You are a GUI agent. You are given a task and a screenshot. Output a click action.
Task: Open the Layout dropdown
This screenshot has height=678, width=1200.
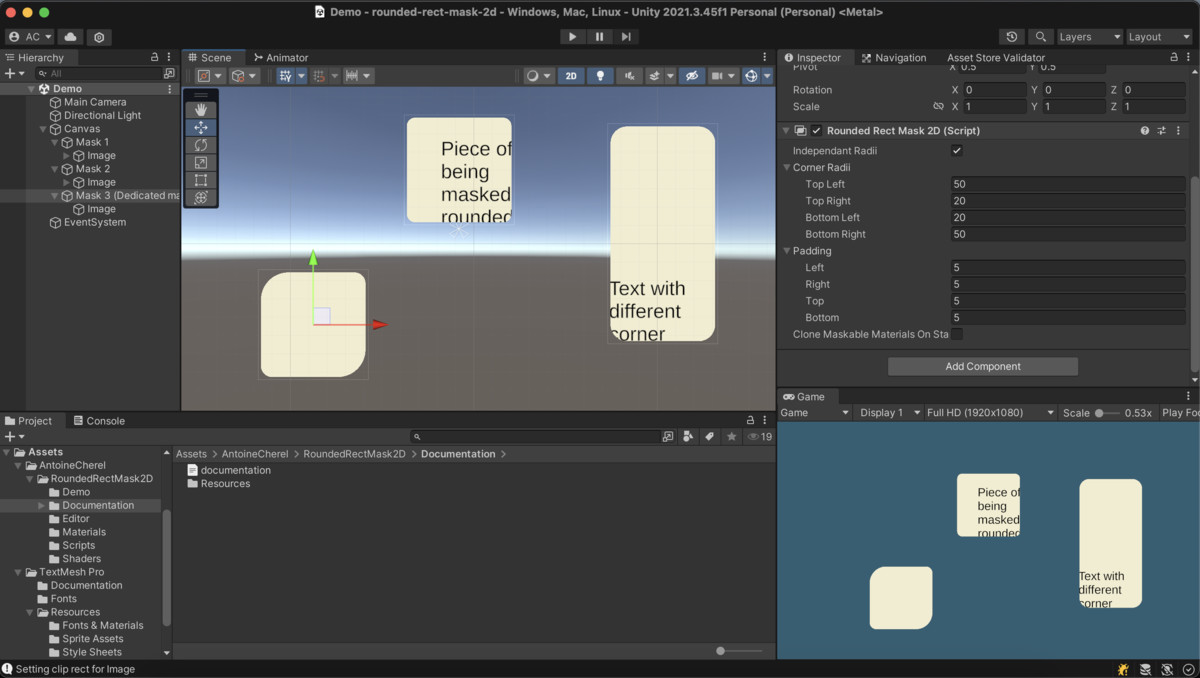tap(1158, 37)
